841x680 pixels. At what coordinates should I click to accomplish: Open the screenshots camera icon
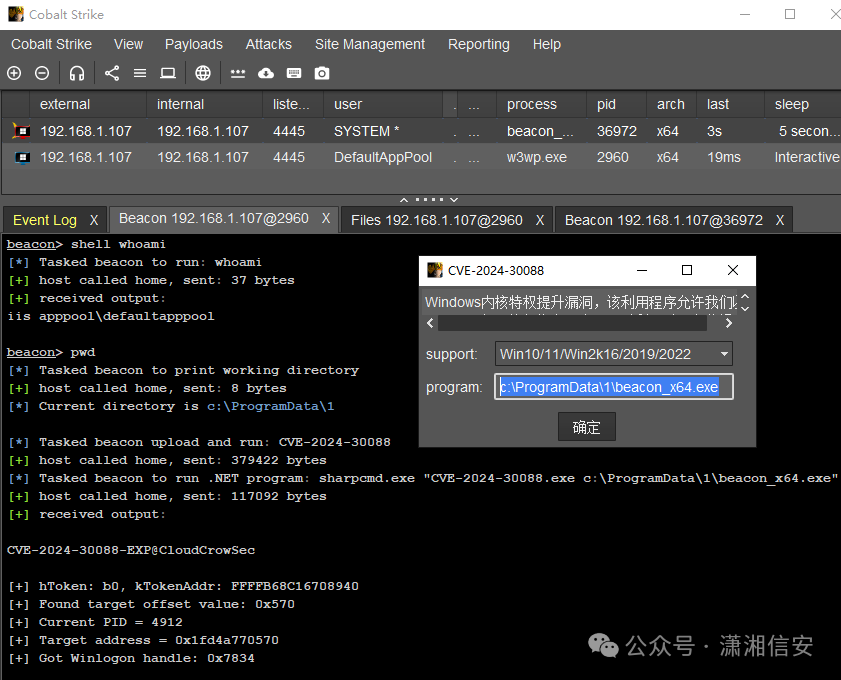(322, 73)
